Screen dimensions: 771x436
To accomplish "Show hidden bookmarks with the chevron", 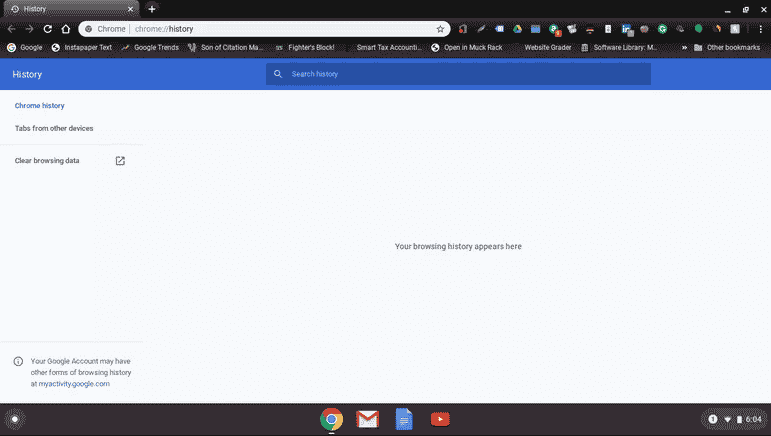I will click(684, 48).
